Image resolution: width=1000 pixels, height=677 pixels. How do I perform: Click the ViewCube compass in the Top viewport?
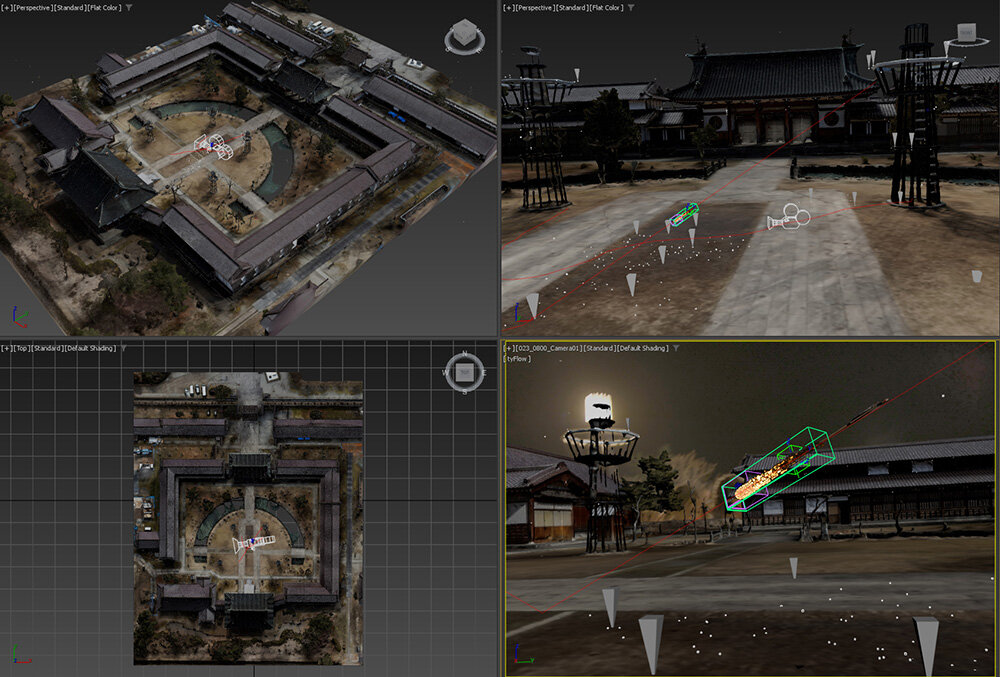(464, 372)
